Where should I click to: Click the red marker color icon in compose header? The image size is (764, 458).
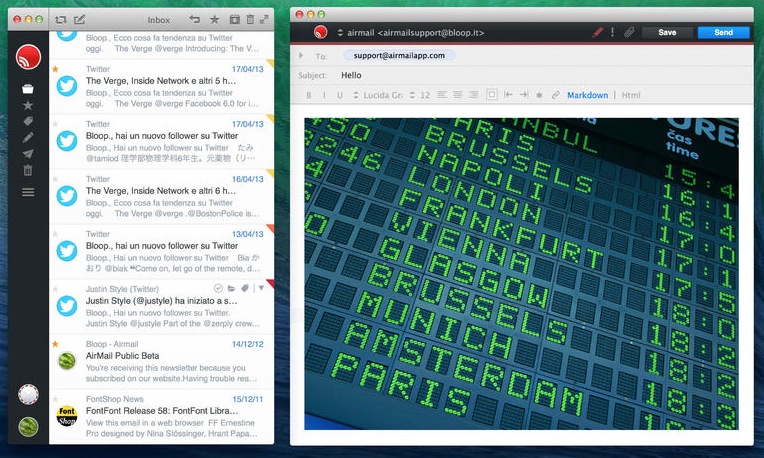[x=597, y=32]
